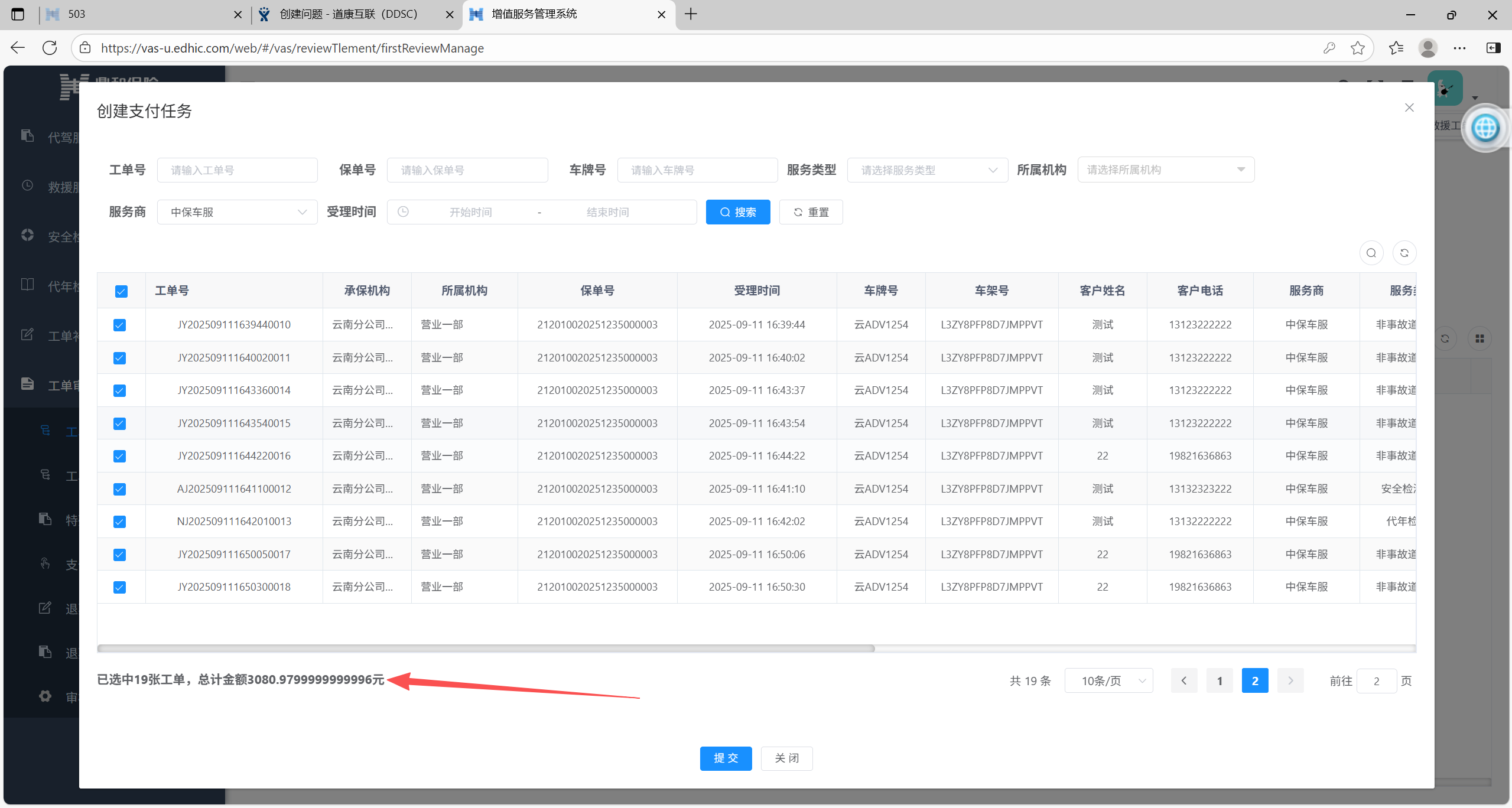Click the floating globe icon at right edge
The height and width of the screenshot is (808, 1512).
(1484, 128)
